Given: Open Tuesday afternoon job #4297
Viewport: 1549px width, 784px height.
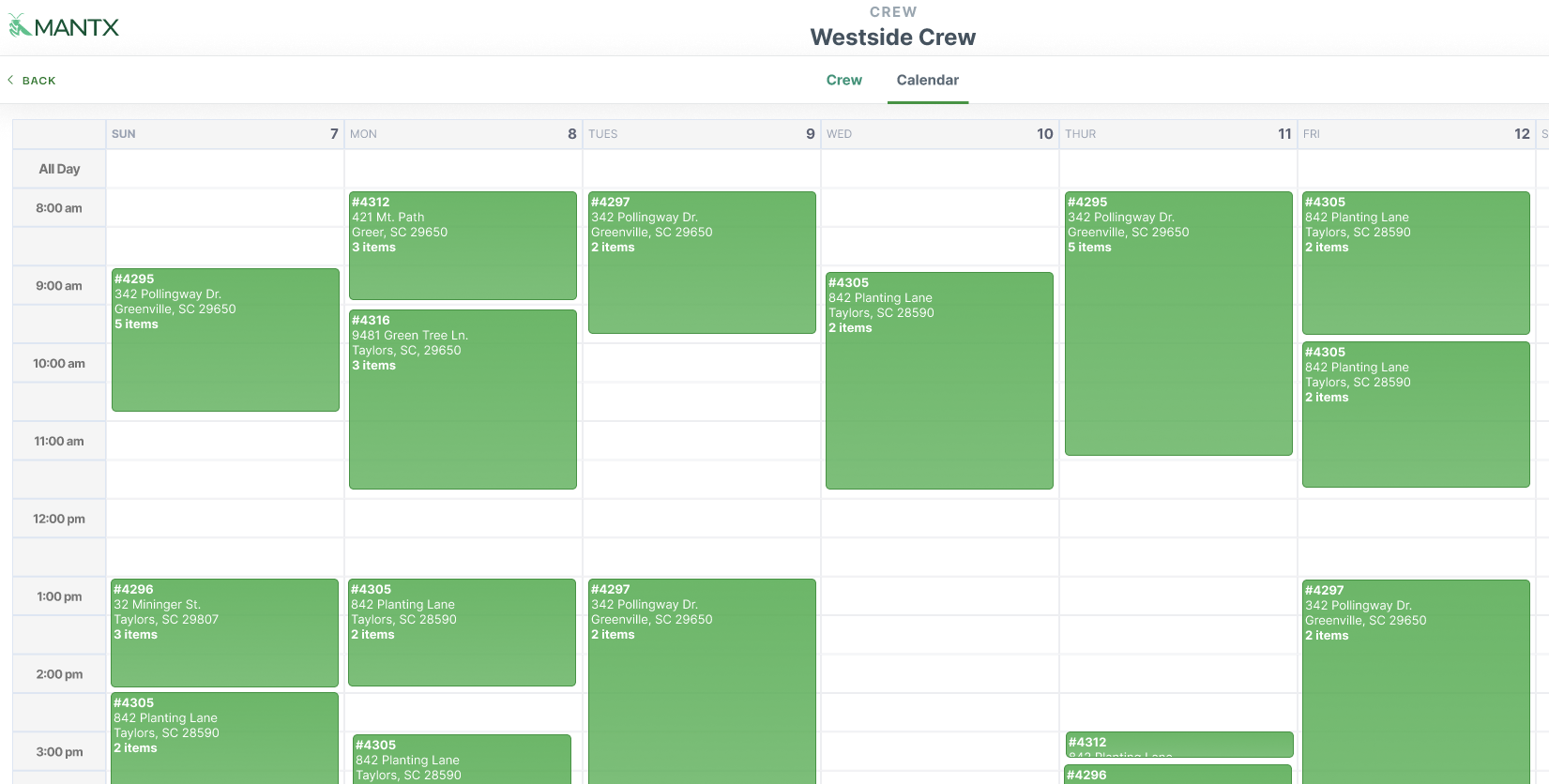Looking at the screenshot, I should 702,682.
